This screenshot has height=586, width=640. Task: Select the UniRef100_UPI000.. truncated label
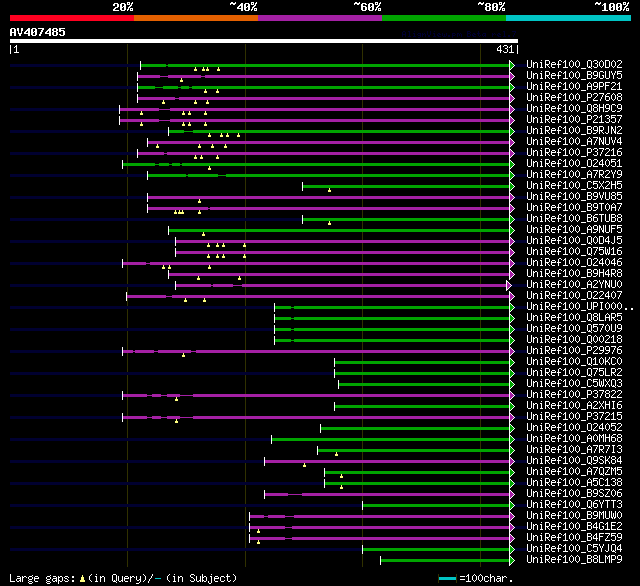click(x=580, y=306)
